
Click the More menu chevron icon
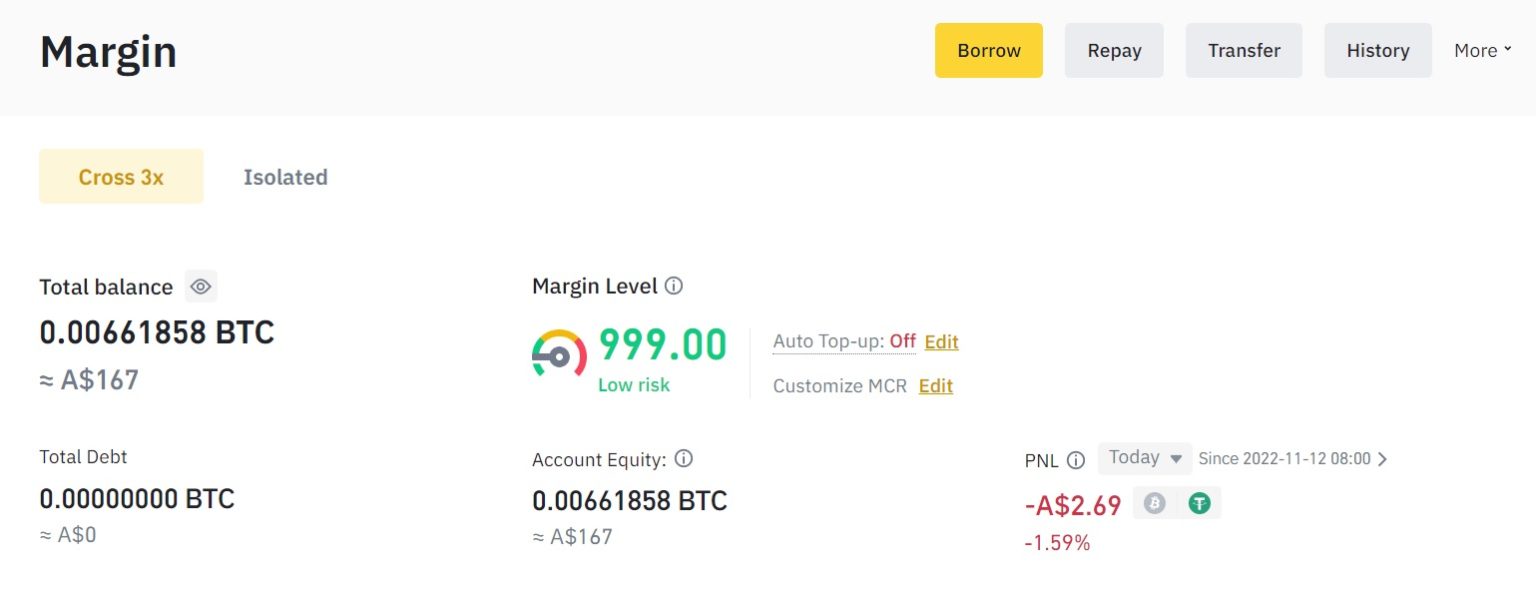point(1508,48)
